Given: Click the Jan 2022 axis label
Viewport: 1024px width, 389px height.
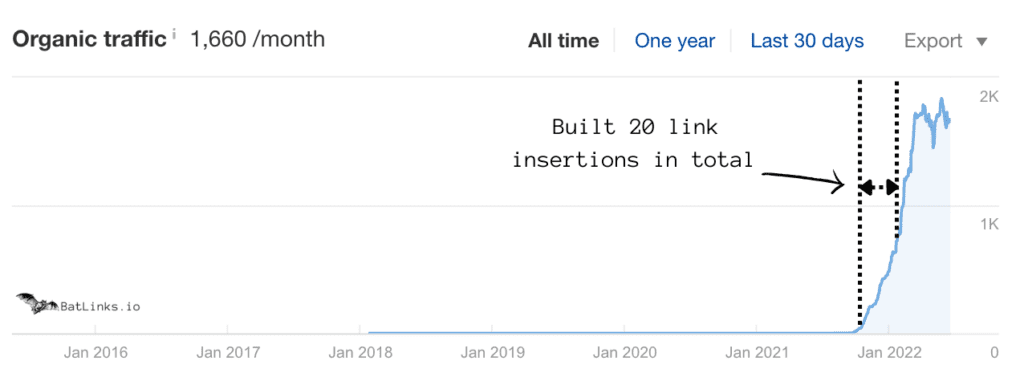Looking at the screenshot, I should (x=888, y=353).
